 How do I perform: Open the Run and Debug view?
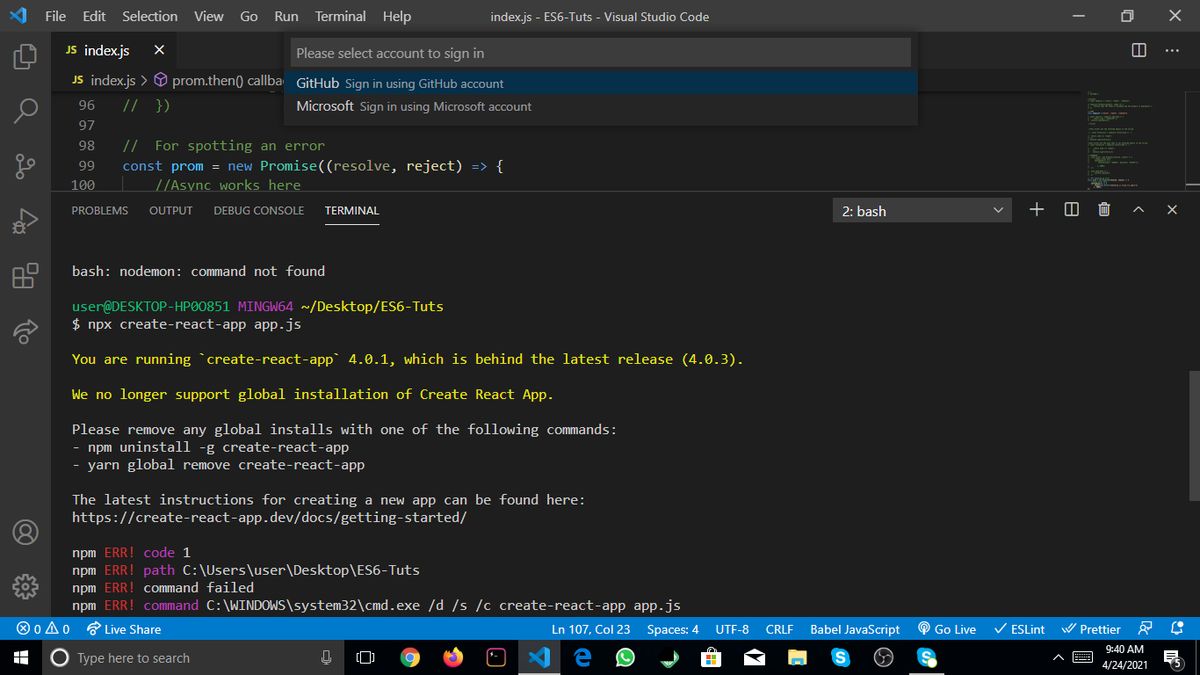pos(26,220)
